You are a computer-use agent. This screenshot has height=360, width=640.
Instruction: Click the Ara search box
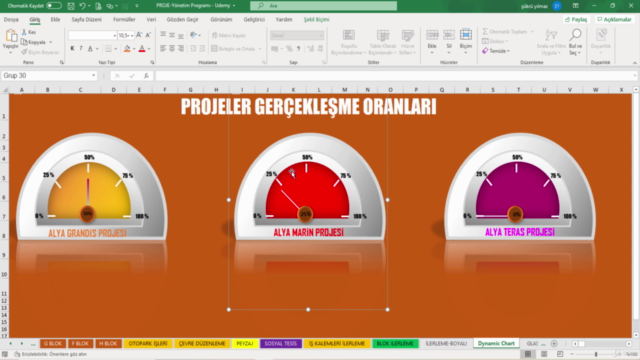click(x=323, y=6)
